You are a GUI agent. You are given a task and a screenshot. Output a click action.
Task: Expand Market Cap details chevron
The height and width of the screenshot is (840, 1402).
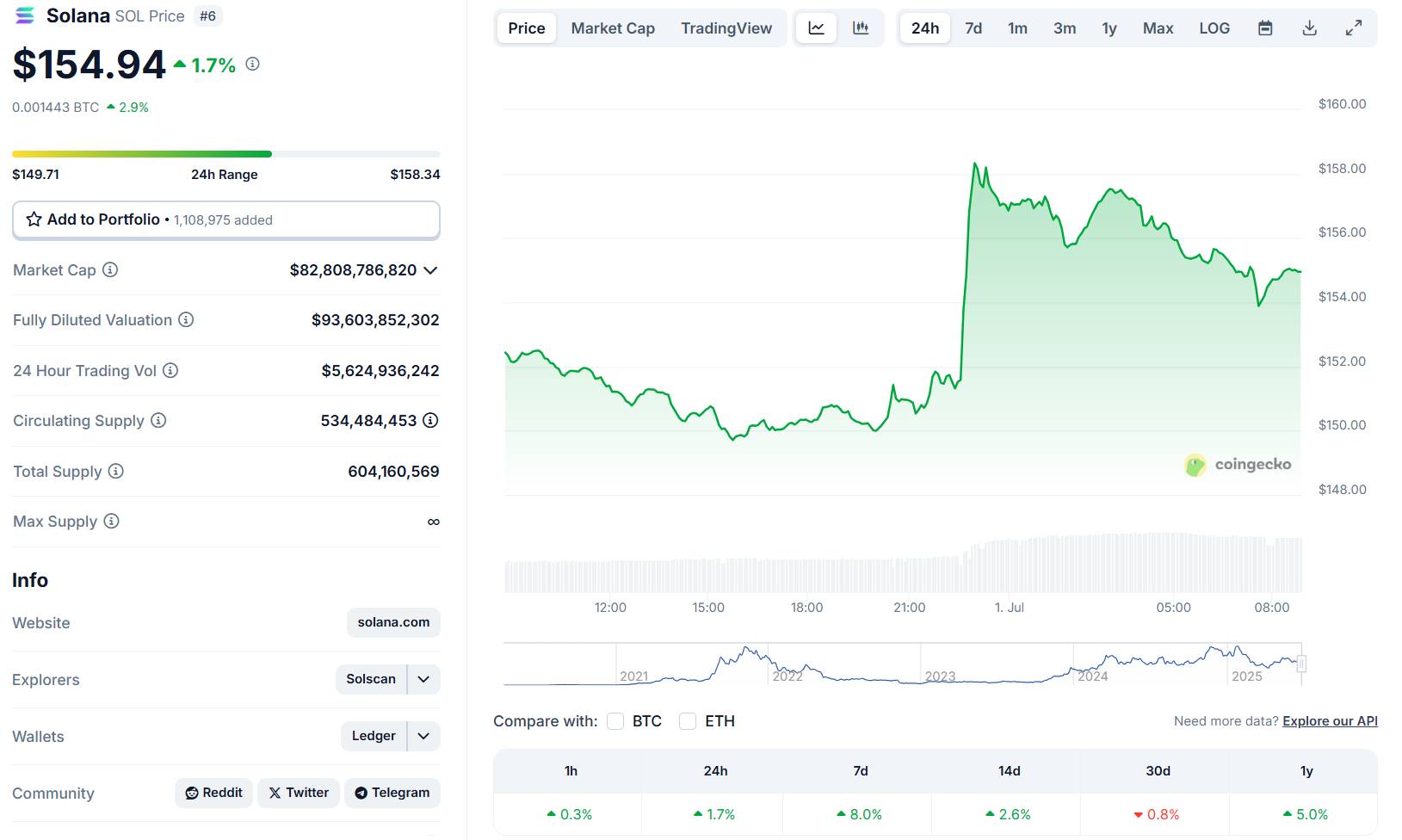pyautogui.click(x=431, y=270)
